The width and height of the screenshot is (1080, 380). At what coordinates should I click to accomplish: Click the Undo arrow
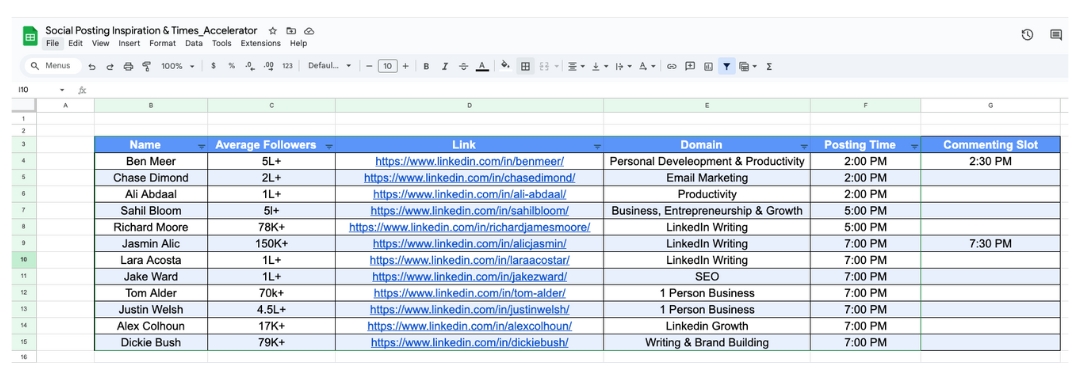pyautogui.click(x=92, y=66)
